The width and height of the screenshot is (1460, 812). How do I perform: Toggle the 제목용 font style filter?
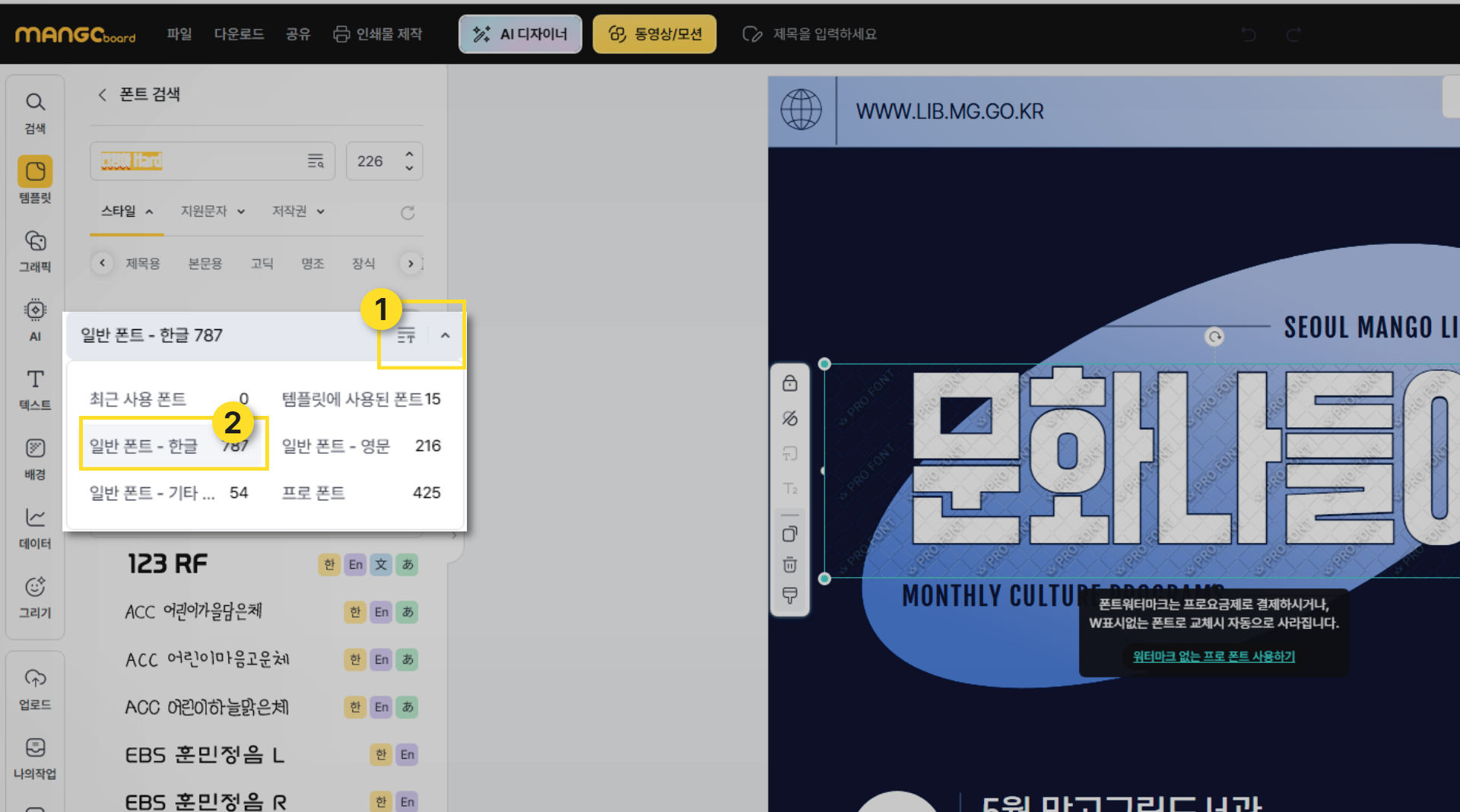coord(143,263)
